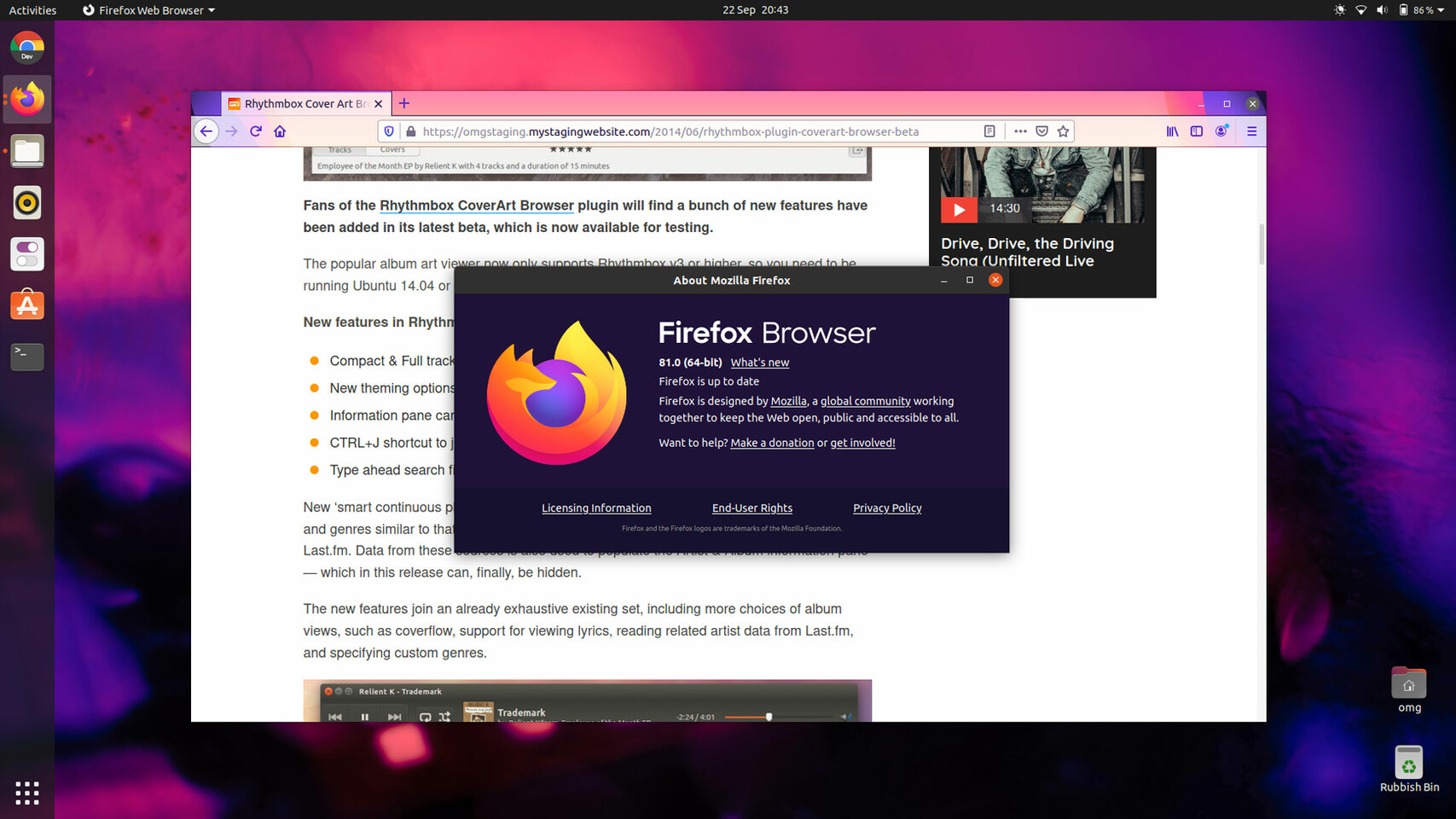Open Firefox Web Browser app menu

pos(148,10)
